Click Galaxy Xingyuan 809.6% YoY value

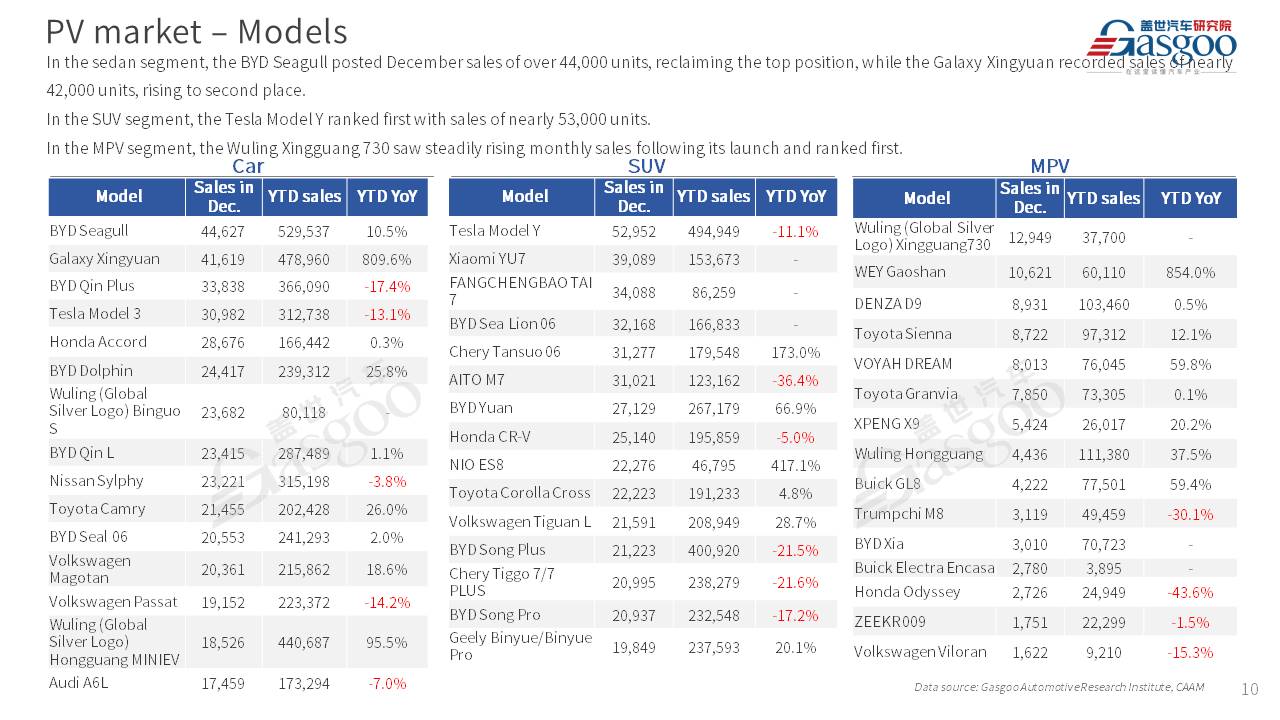[x=387, y=258]
